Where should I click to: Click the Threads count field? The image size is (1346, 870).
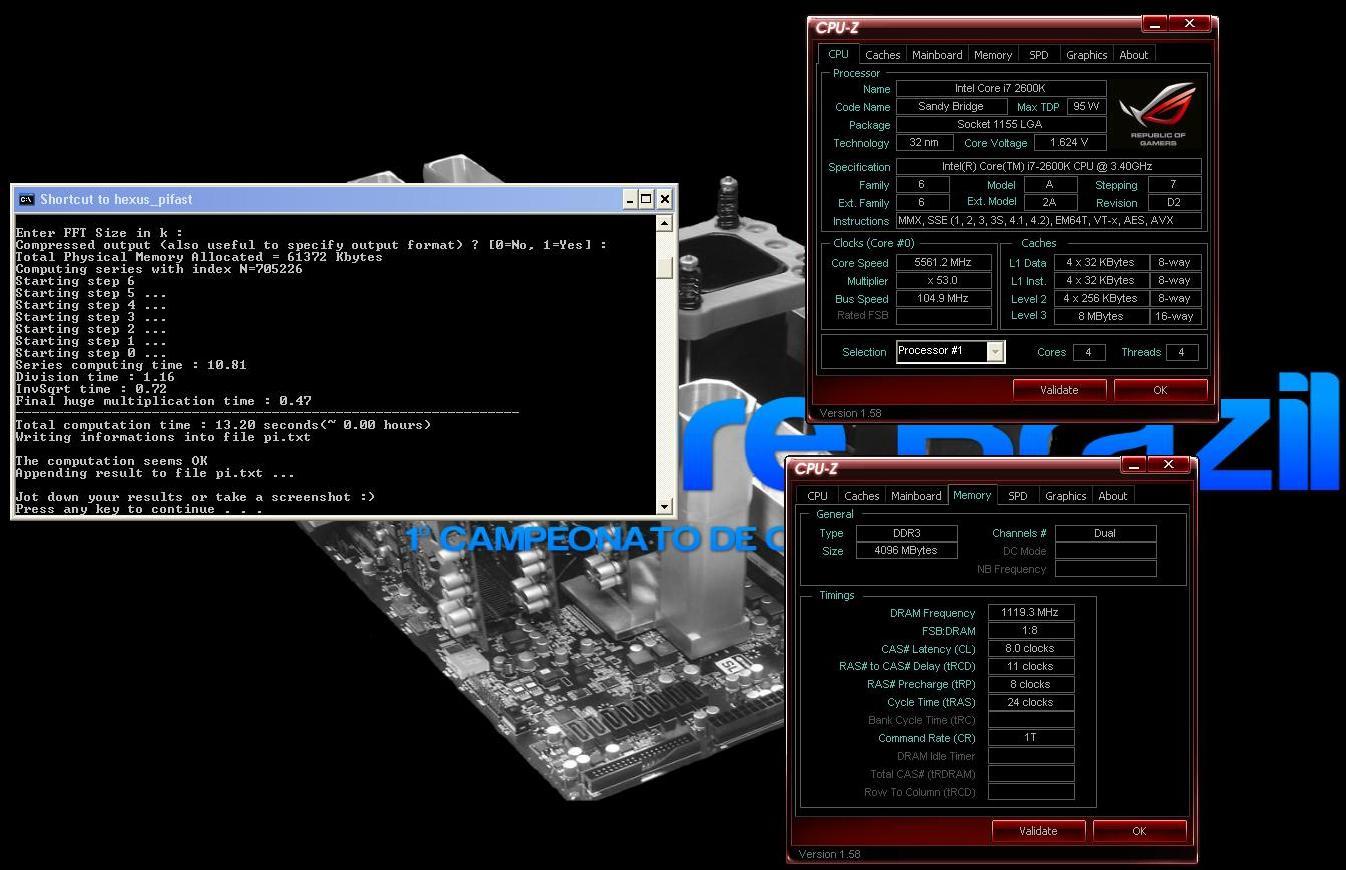point(1182,352)
